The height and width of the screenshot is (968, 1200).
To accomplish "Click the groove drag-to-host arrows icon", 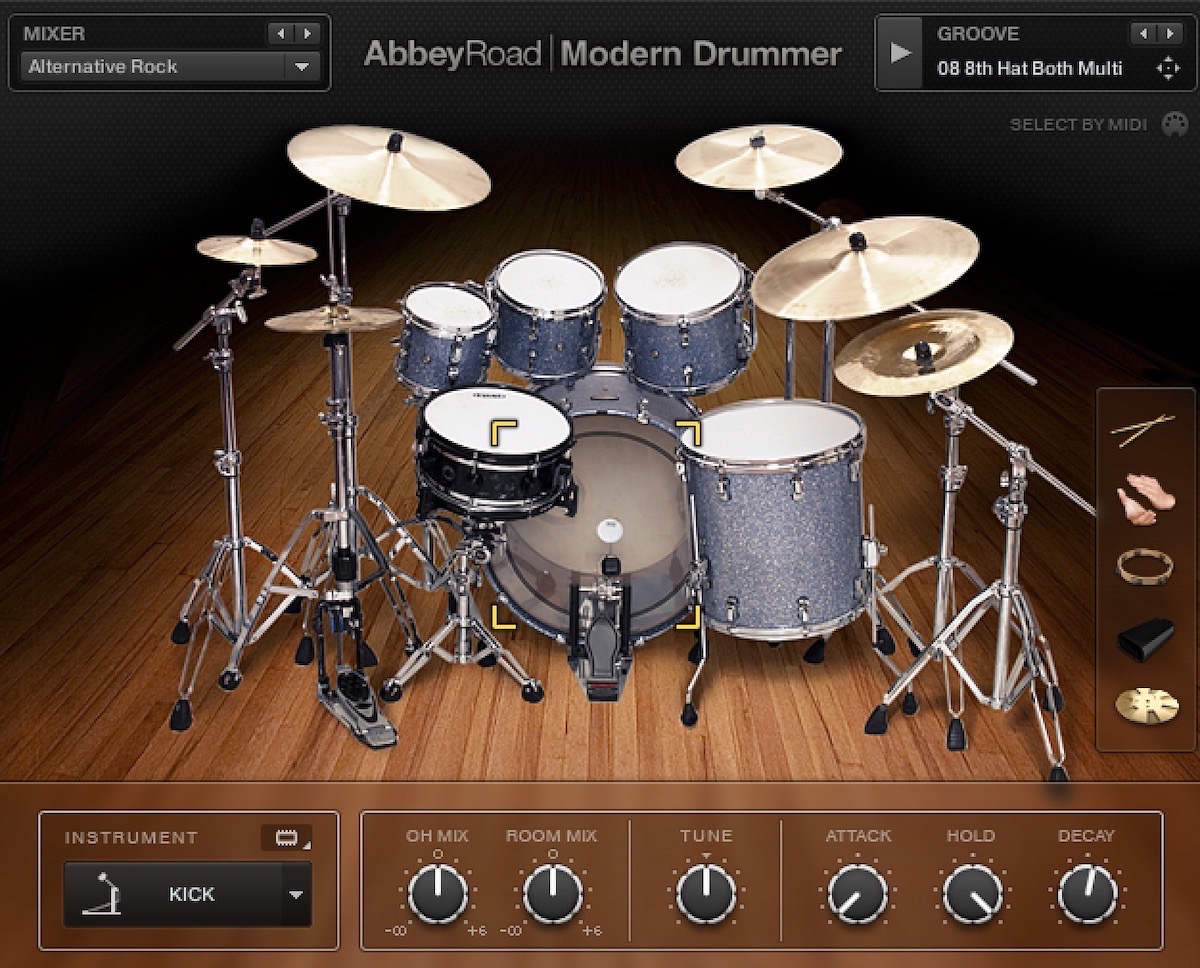I will pyautogui.click(x=1167, y=68).
